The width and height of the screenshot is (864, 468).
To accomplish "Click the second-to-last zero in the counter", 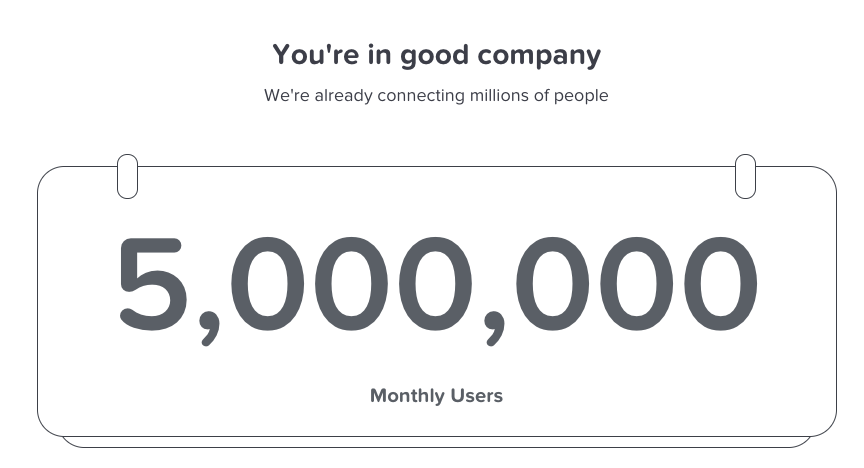I will click(x=636, y=284).
